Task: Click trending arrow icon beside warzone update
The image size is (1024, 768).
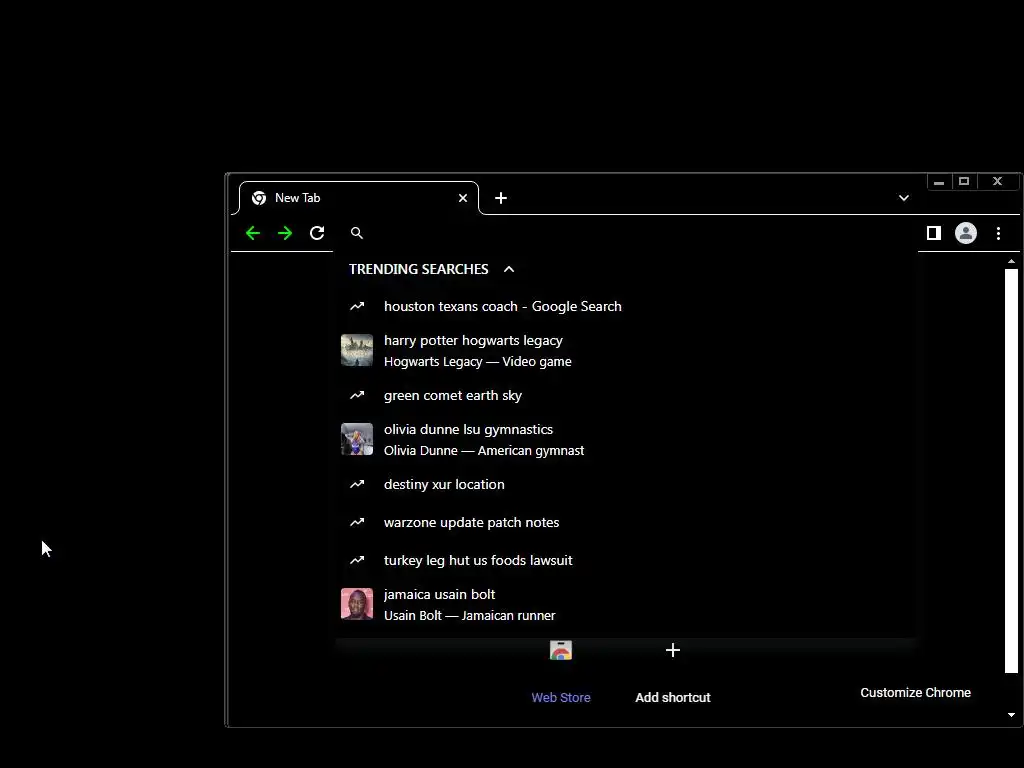Action: (357, 522)
